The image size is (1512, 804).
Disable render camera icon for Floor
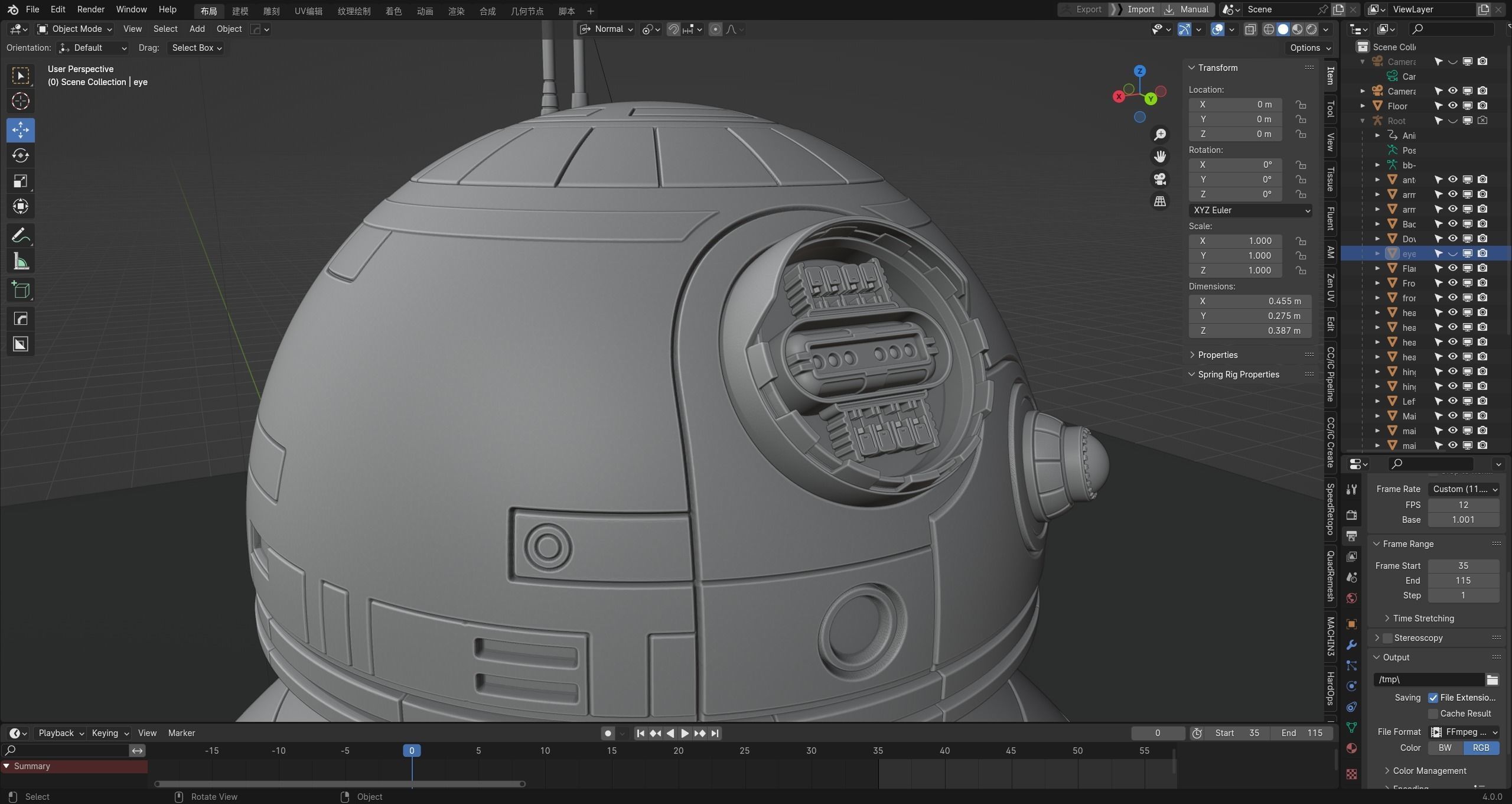click(1482, 106)
